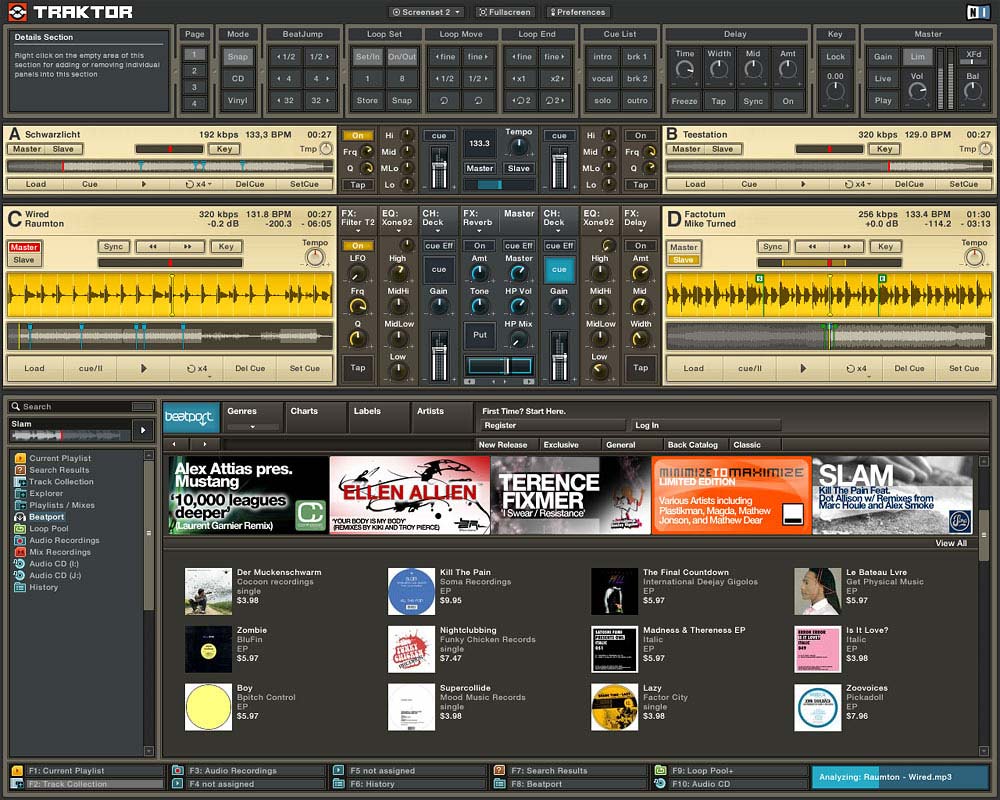Click the main crossfader
The image size is (1000, 800).
500,366
